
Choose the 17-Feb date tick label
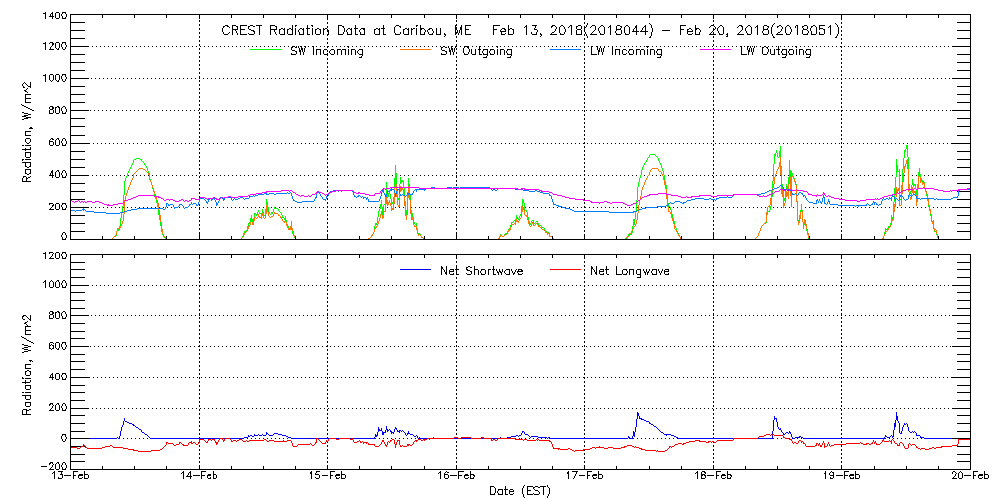pyautogui.click(x=585, y=477)
